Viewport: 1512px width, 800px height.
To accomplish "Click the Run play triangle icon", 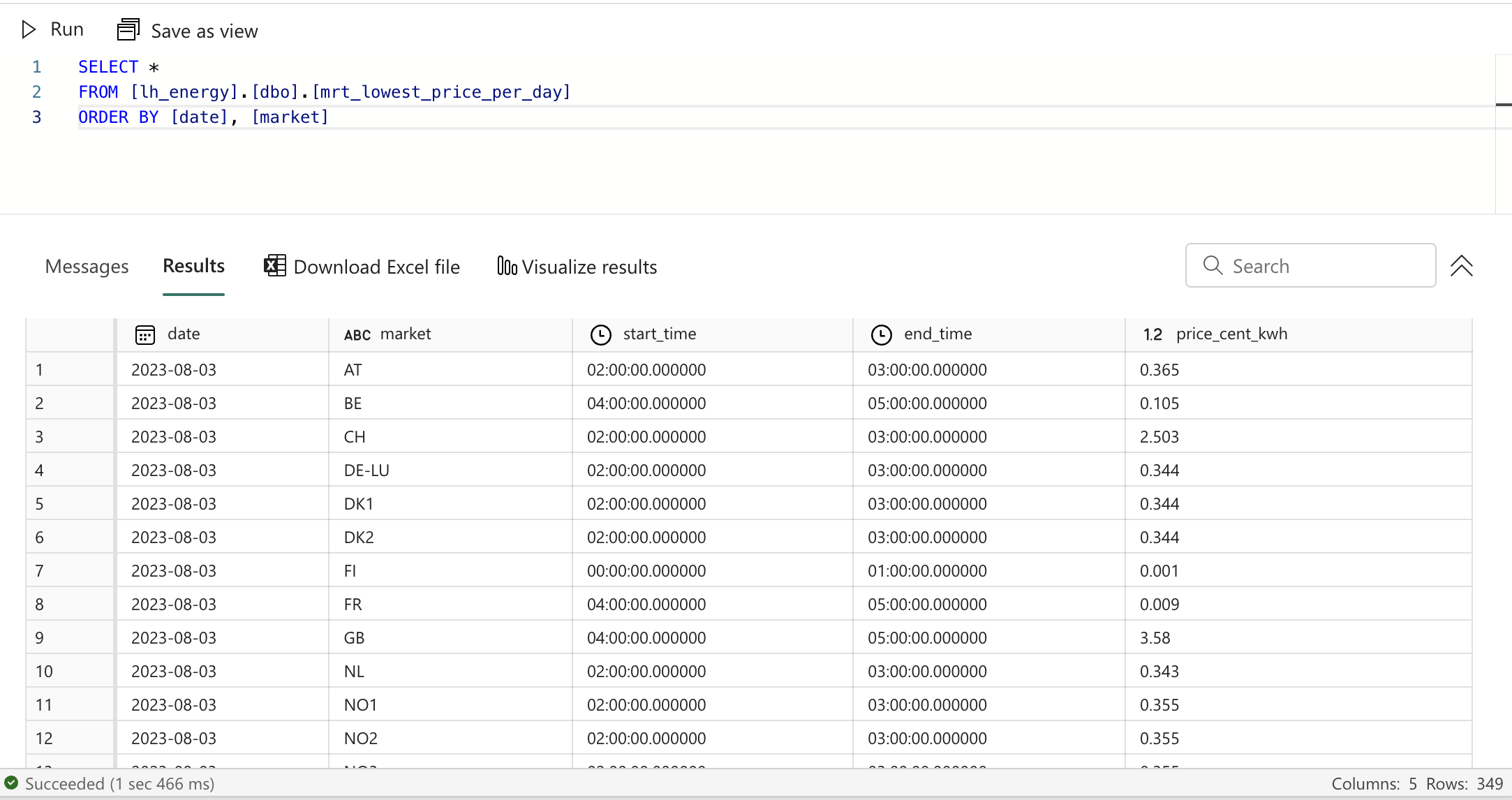I will 29,29.
